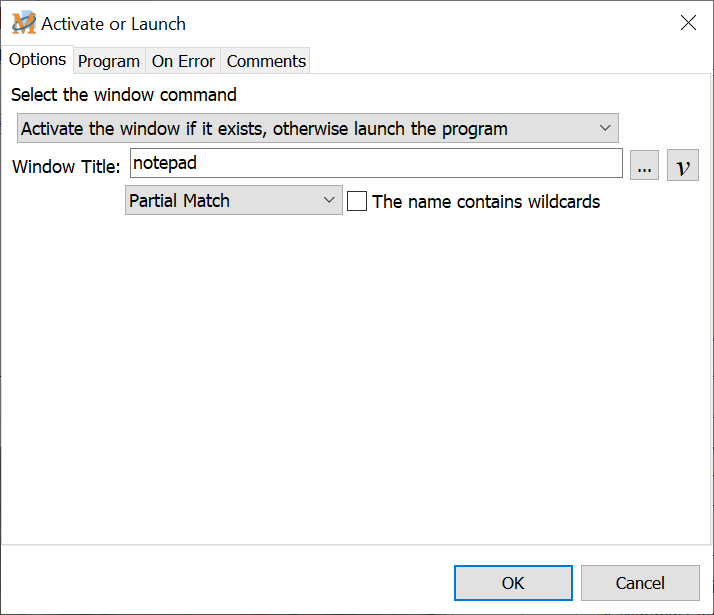The width and height of the screenshot is (714, 615).
Task: Cancel the dialog
Action: (x=640, y=583)
